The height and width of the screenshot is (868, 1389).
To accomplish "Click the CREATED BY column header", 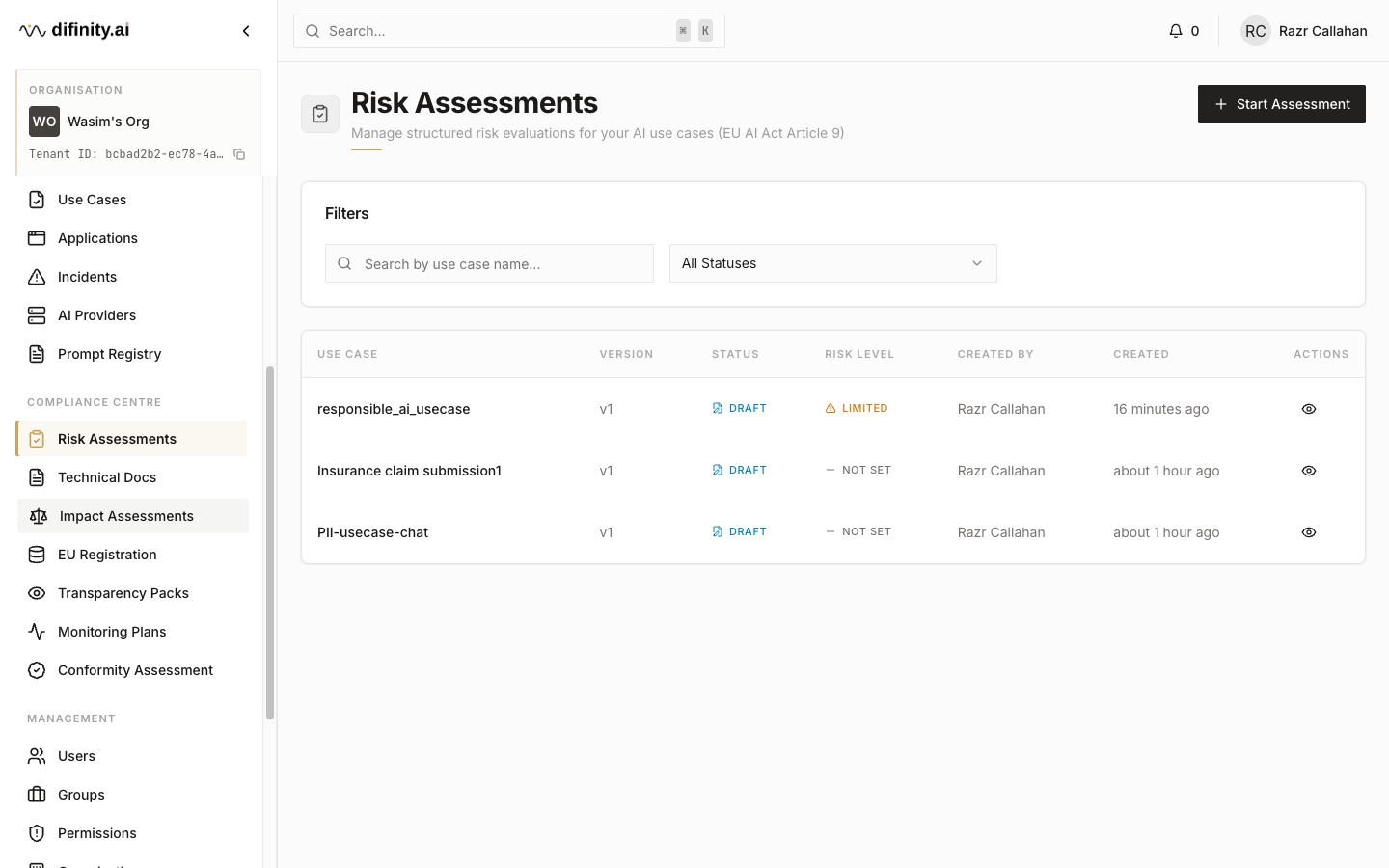I will click(995, 354).
